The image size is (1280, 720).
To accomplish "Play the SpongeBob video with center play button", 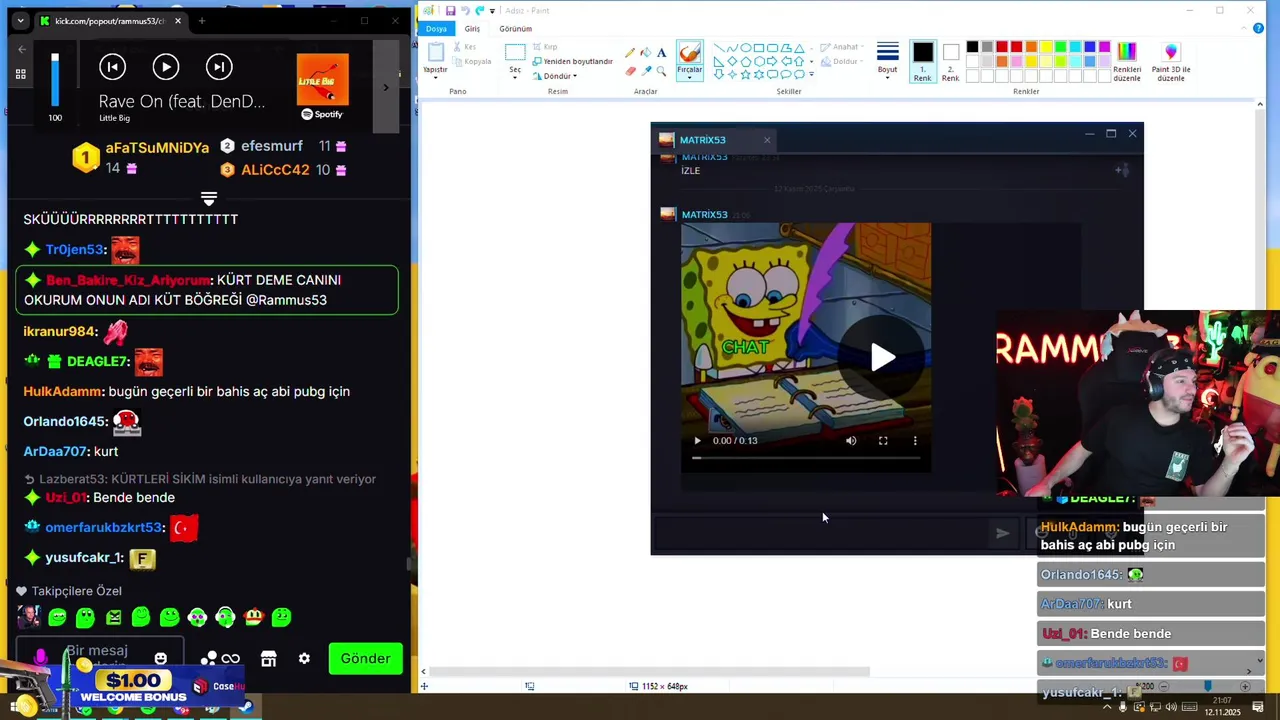I will coord(882,358).
